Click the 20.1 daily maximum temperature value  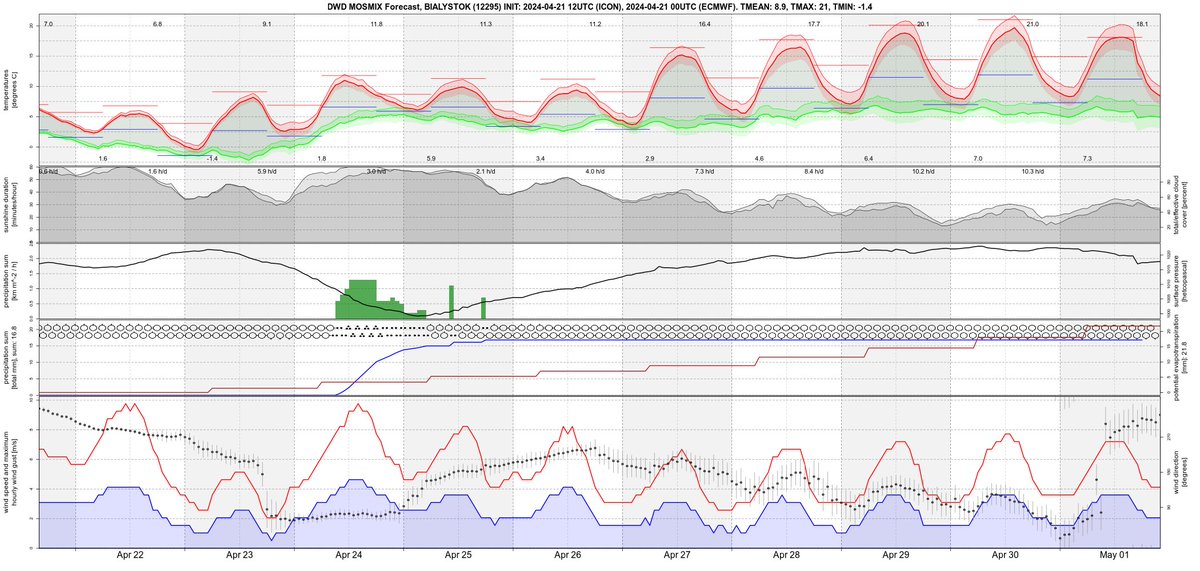(x=922, y=23)
